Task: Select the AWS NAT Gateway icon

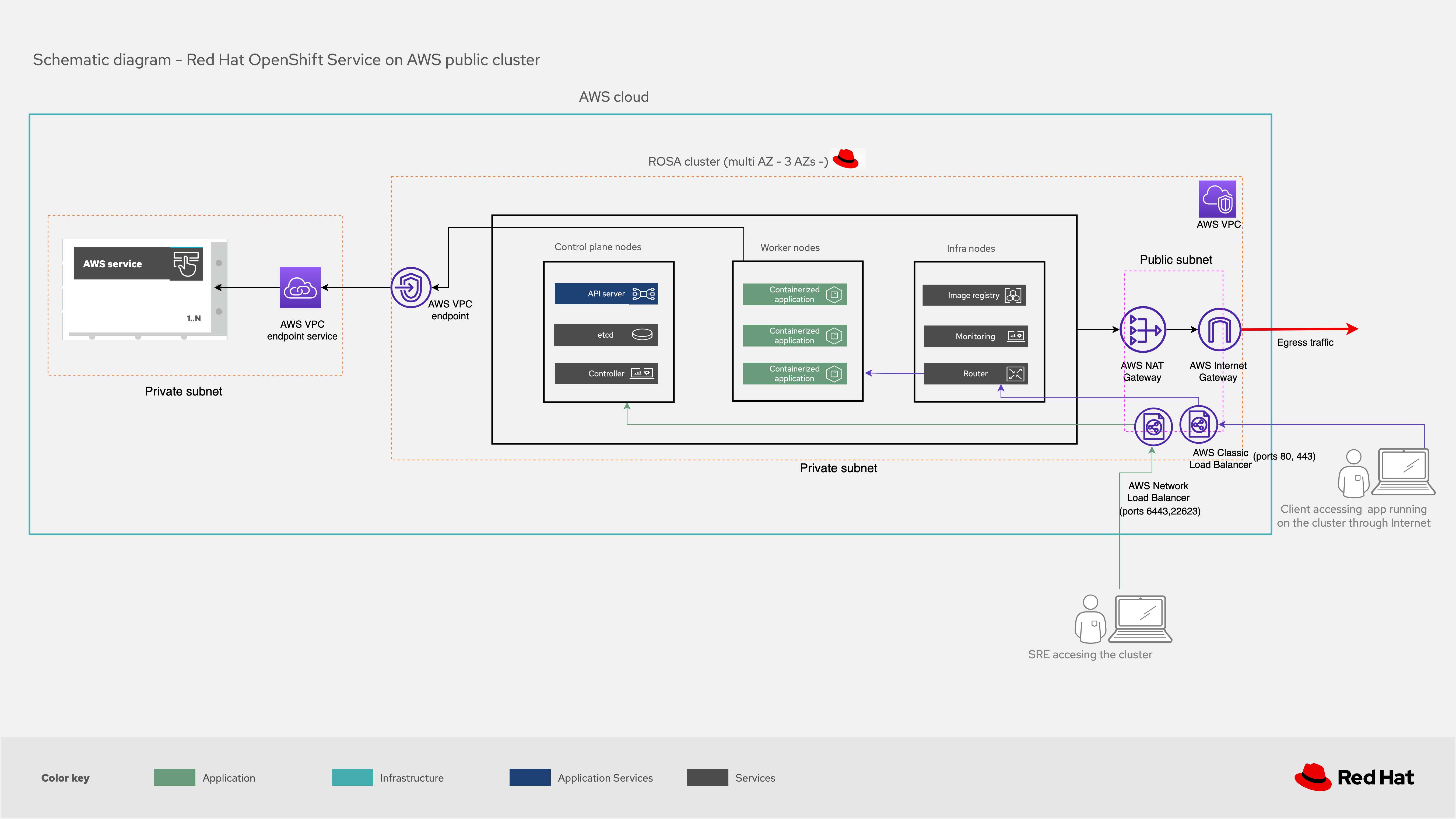Action: 1142,330
